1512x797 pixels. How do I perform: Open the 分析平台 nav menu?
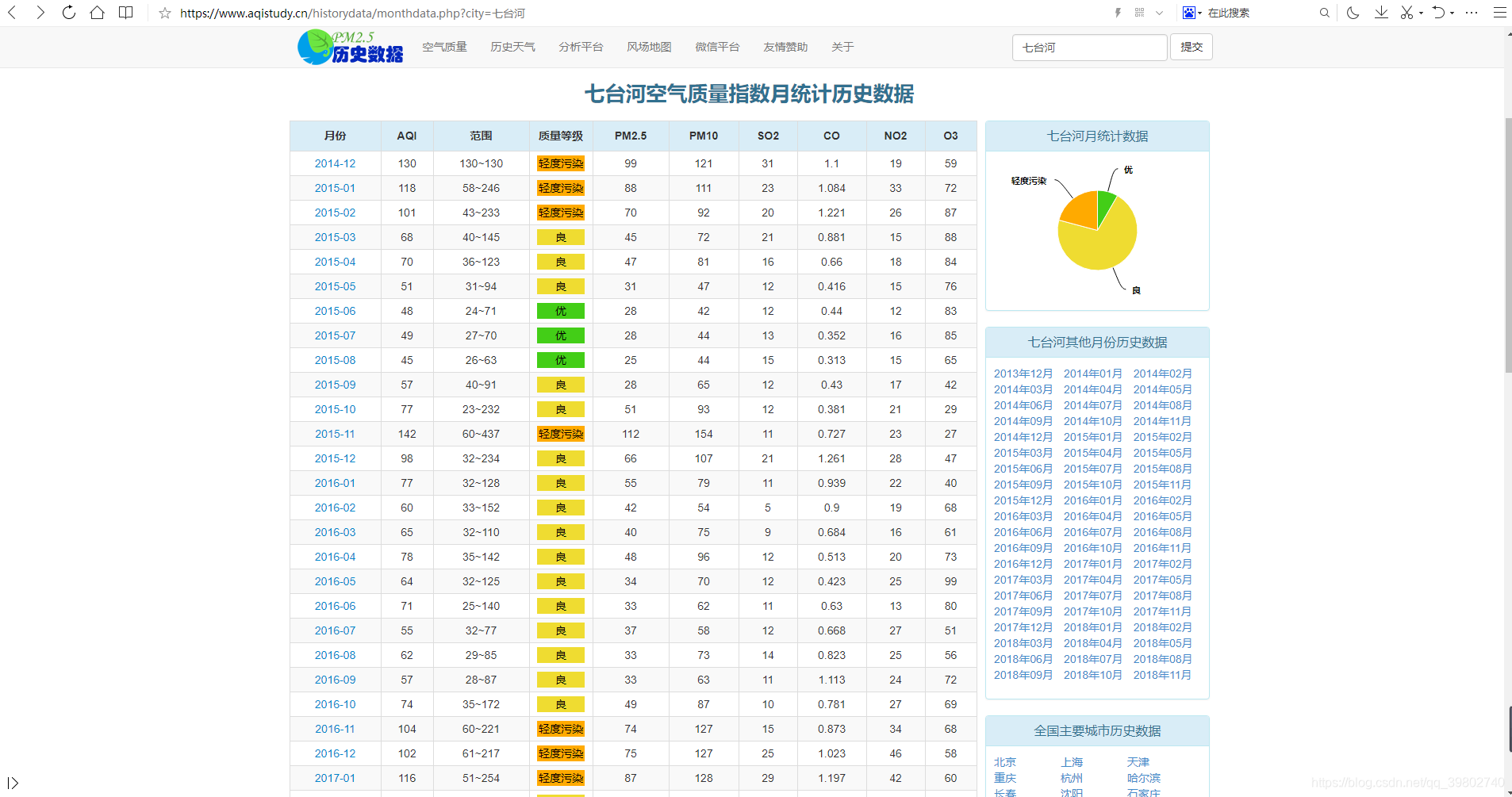click(x=581, y=47)
